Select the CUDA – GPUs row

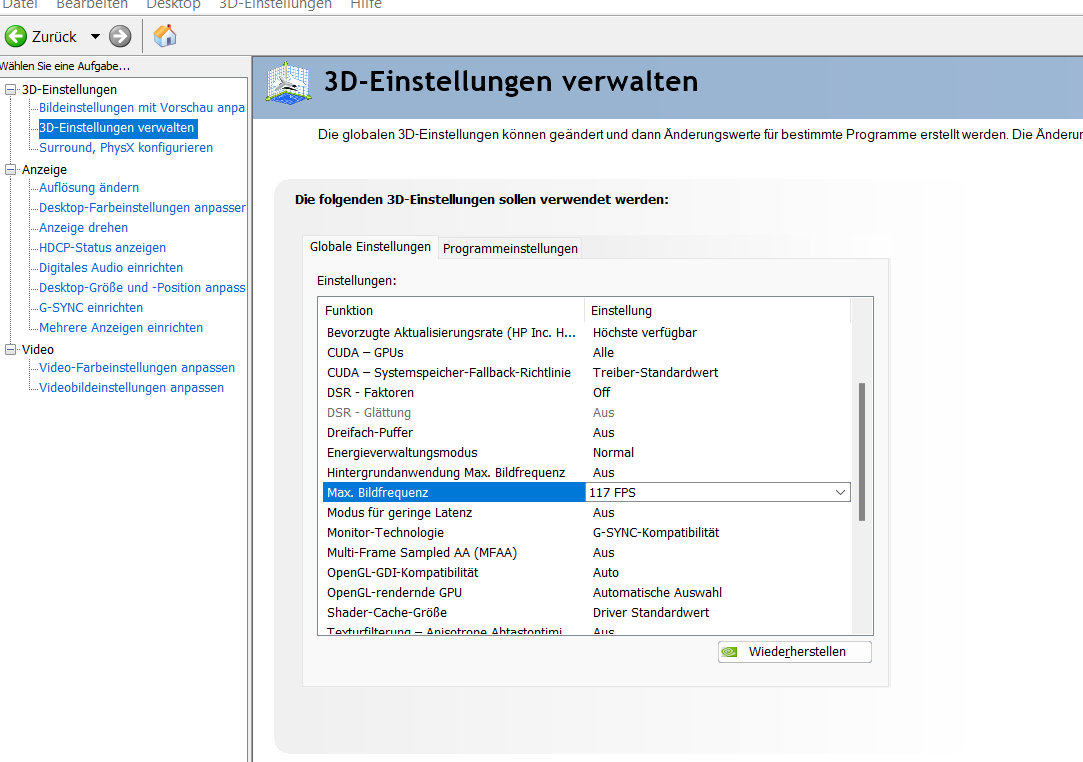click(x=586, y=353)
